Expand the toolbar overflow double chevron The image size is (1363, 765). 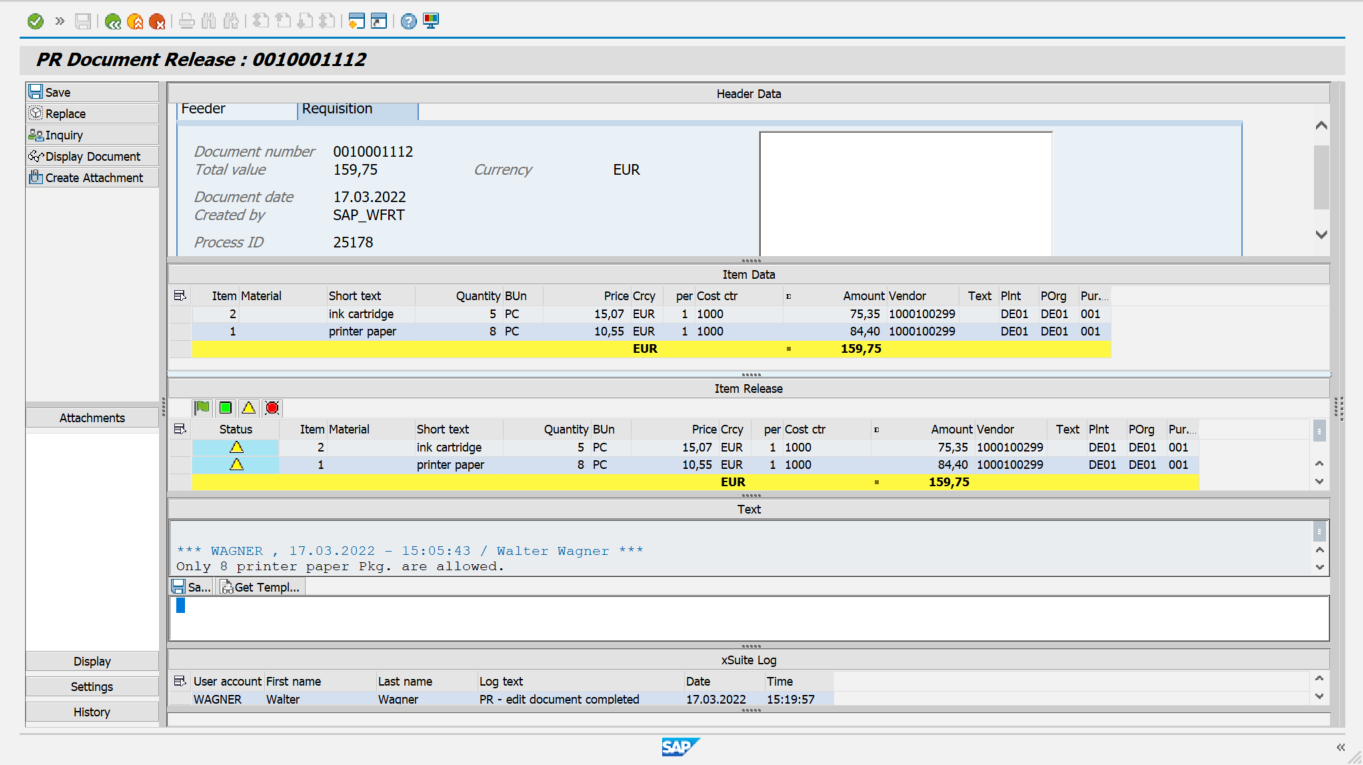pos(60,21)
